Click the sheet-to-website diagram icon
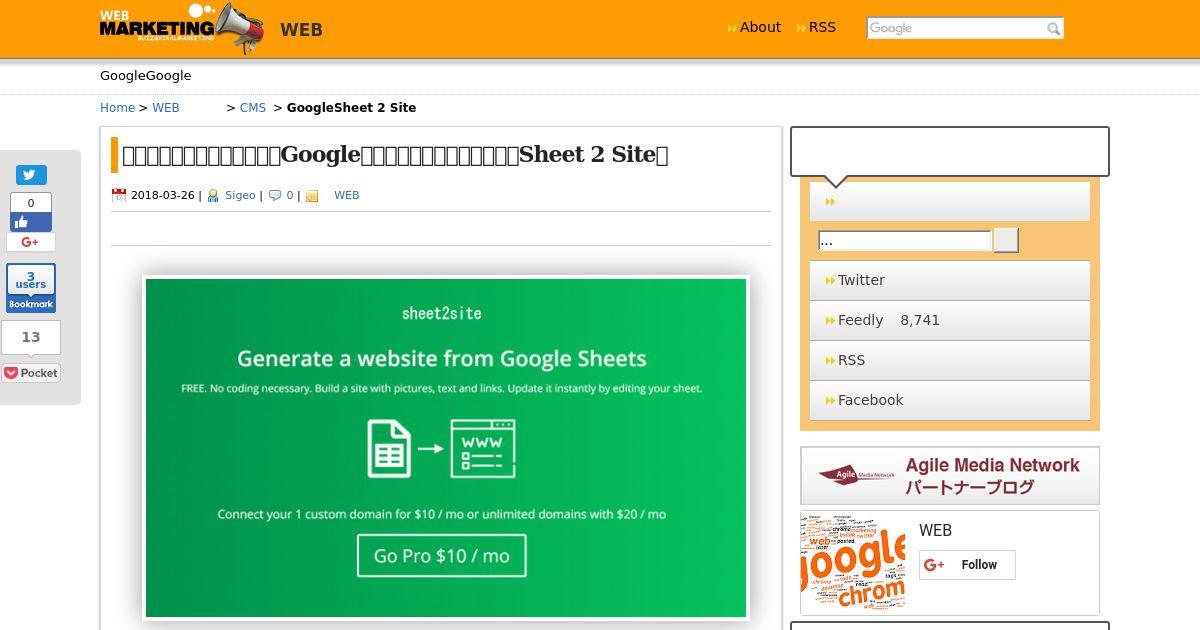 pos(441,448)
